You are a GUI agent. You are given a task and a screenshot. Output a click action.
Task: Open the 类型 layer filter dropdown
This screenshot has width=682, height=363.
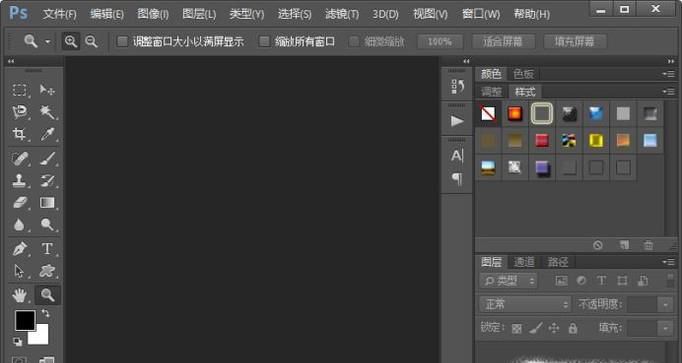[508, 281]
